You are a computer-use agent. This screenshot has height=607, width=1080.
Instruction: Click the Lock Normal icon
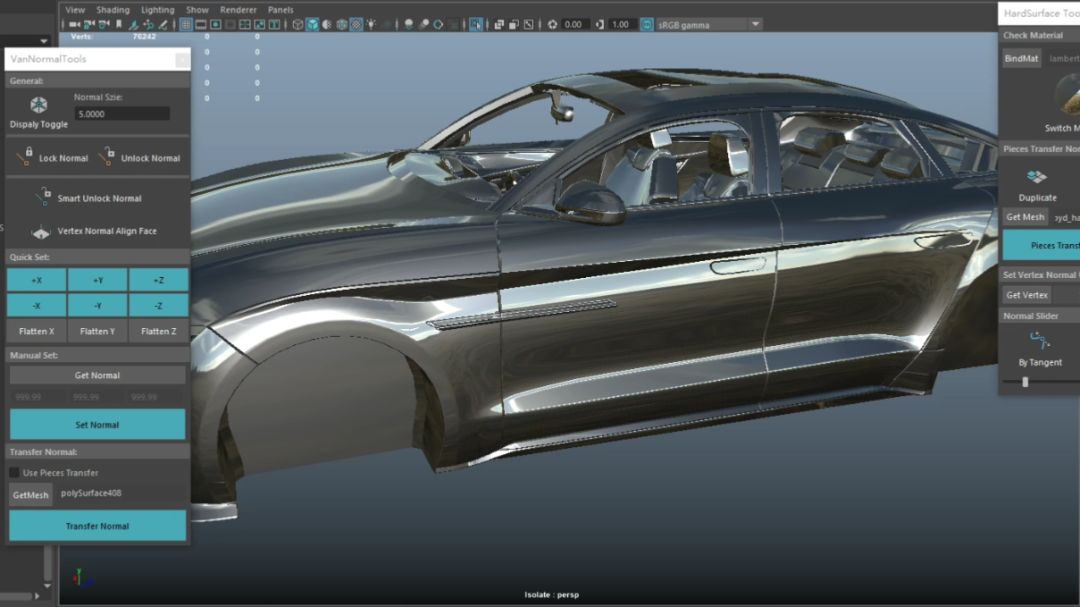(x=25, y=157)
